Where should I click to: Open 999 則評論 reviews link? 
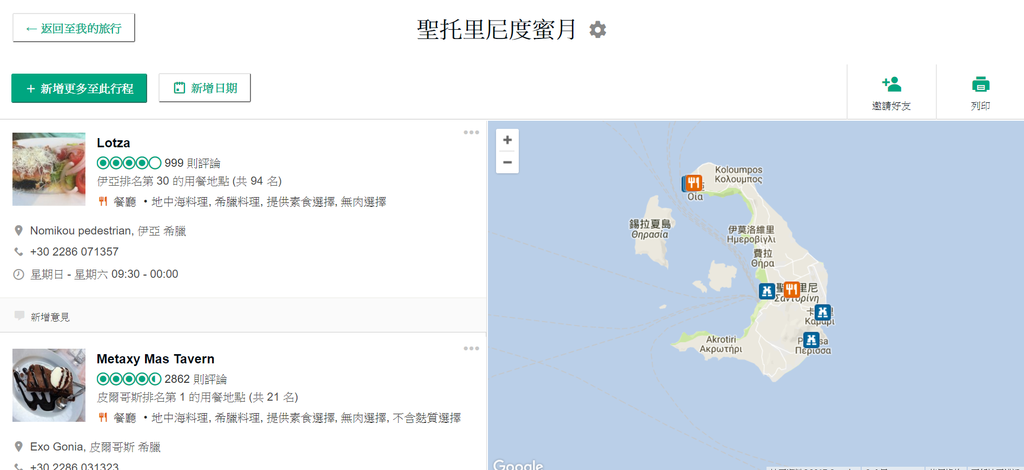tap(193, 163)
